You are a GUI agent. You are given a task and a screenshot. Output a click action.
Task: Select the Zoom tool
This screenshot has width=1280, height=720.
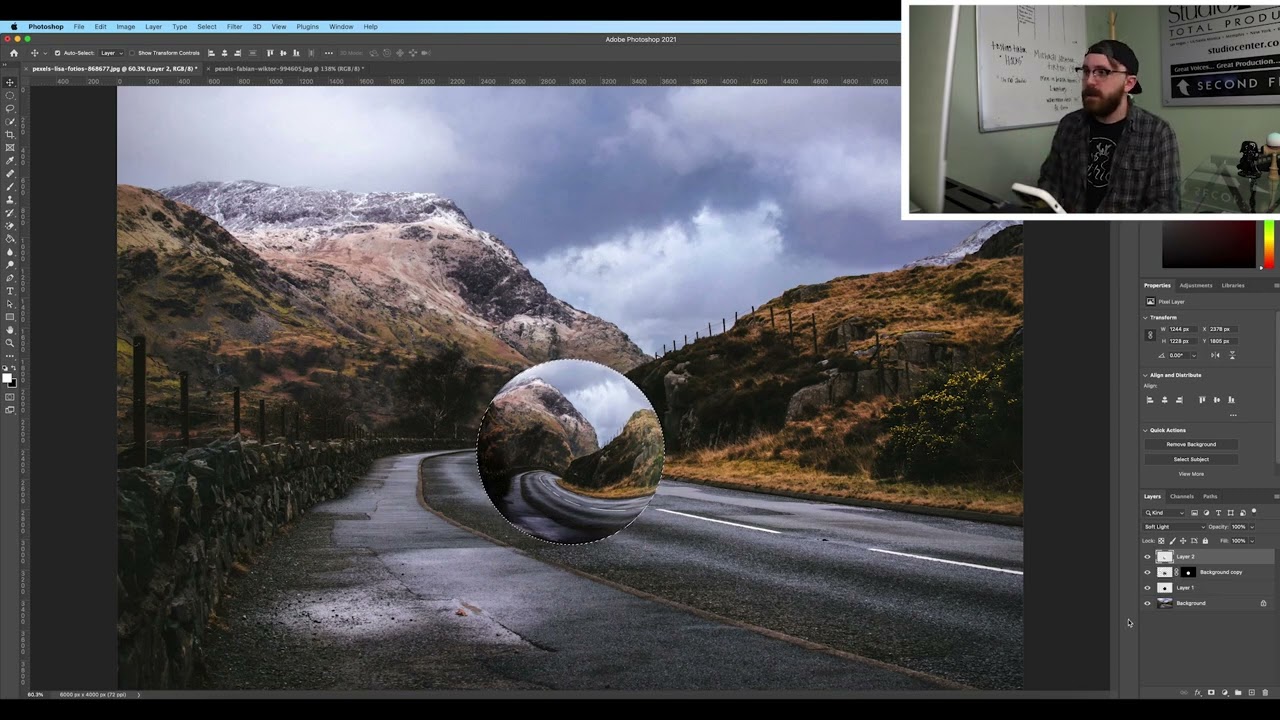coord(10,342)
